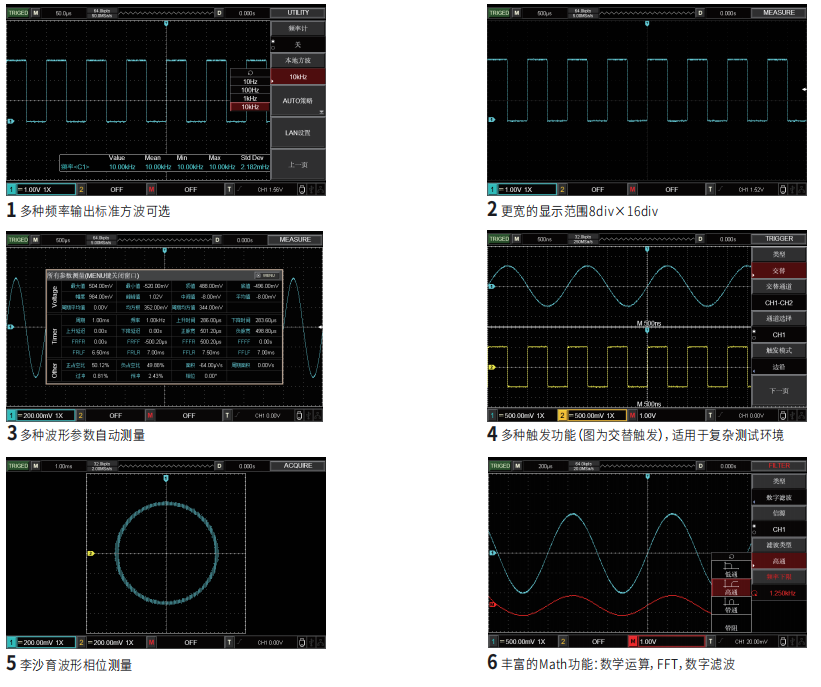Click the yellow channel 2 marker on the ACQUIRE XY plot
The width and height of the screenshot is (821, 687).
[x=90, y=553]
